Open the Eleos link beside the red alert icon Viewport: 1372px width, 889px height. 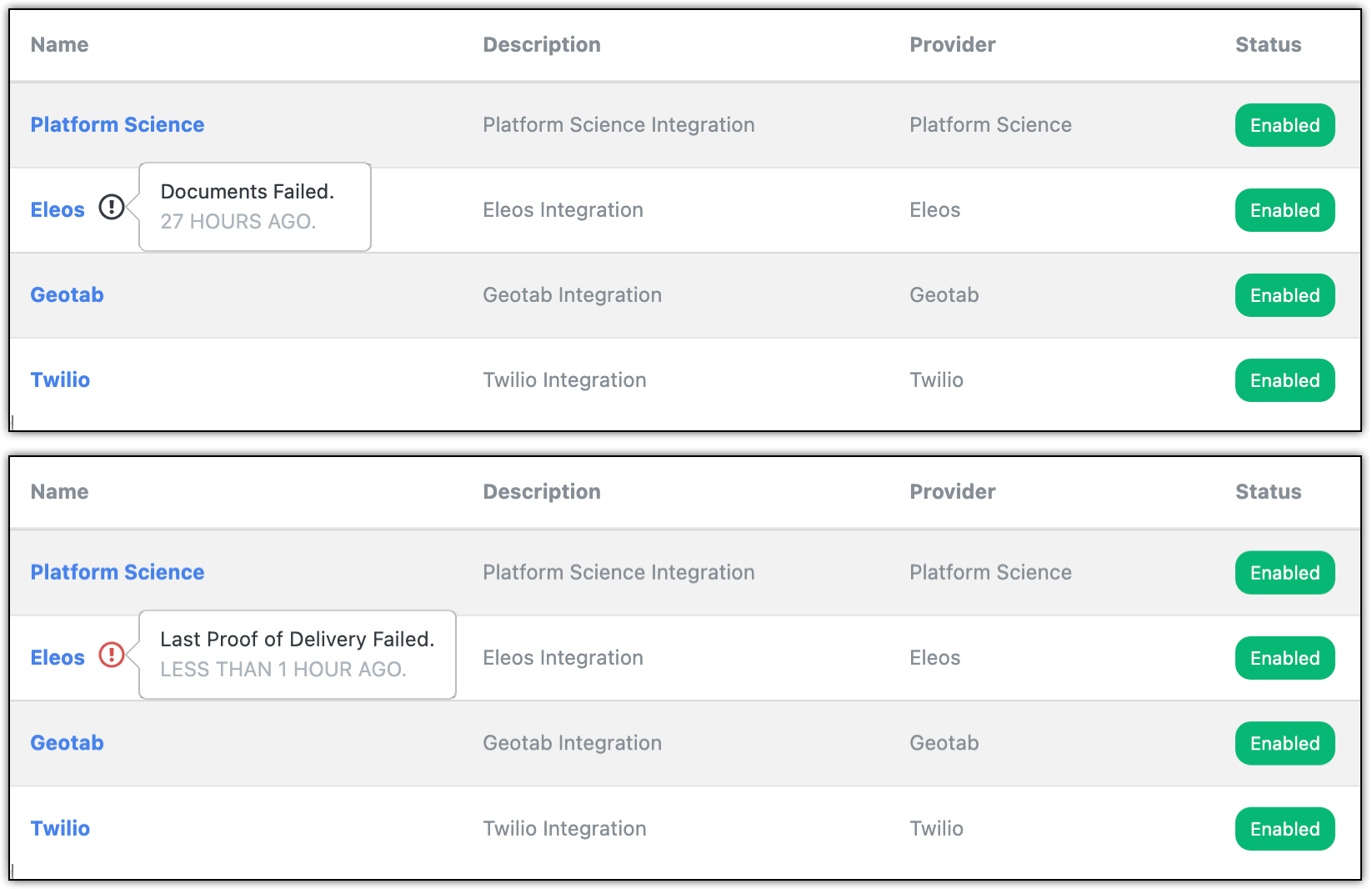click(58, 658)
